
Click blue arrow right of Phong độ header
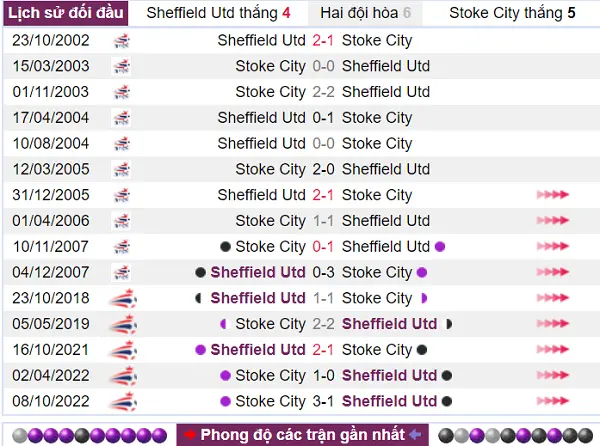click(415, 435)
